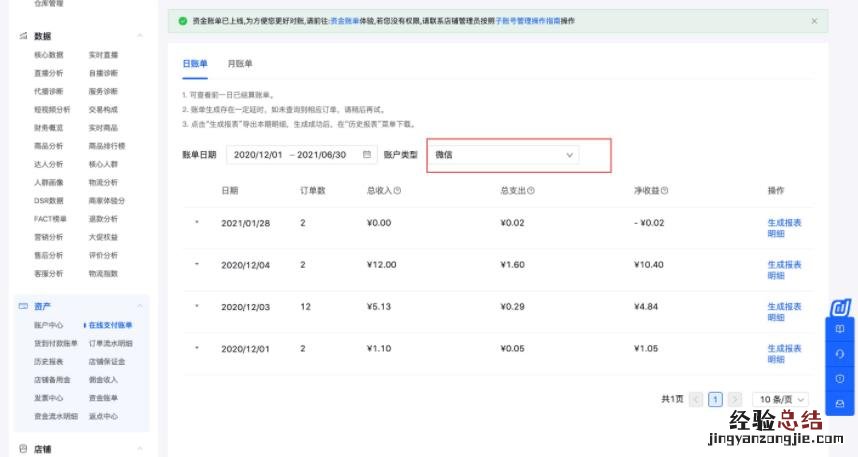
Task: Click the help icon beside 总收入
Action: coord(398,191)
